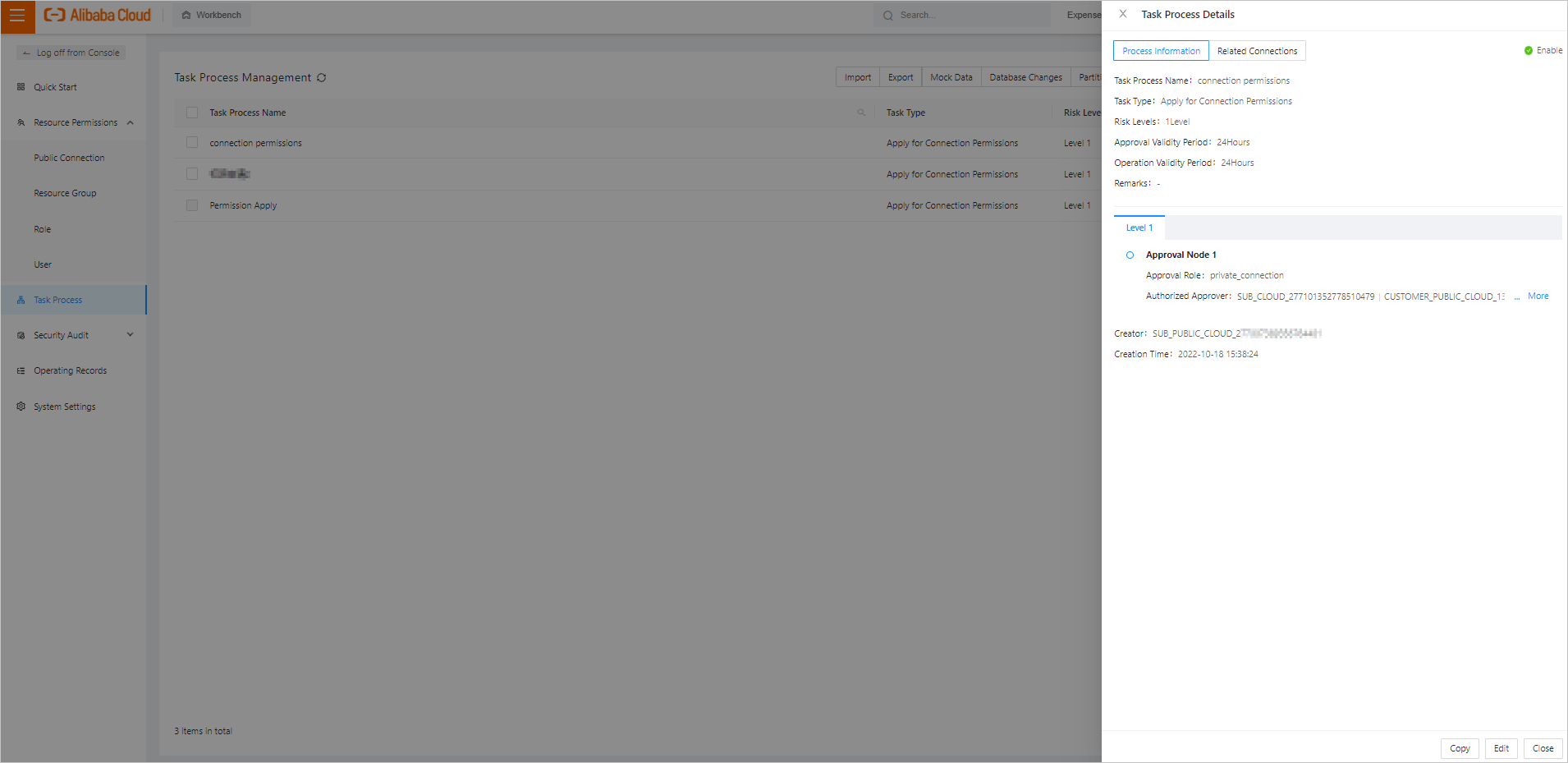The image size is (1568, 763).
Task: Open the Workbench tab
Action: (x=212, y=15)
